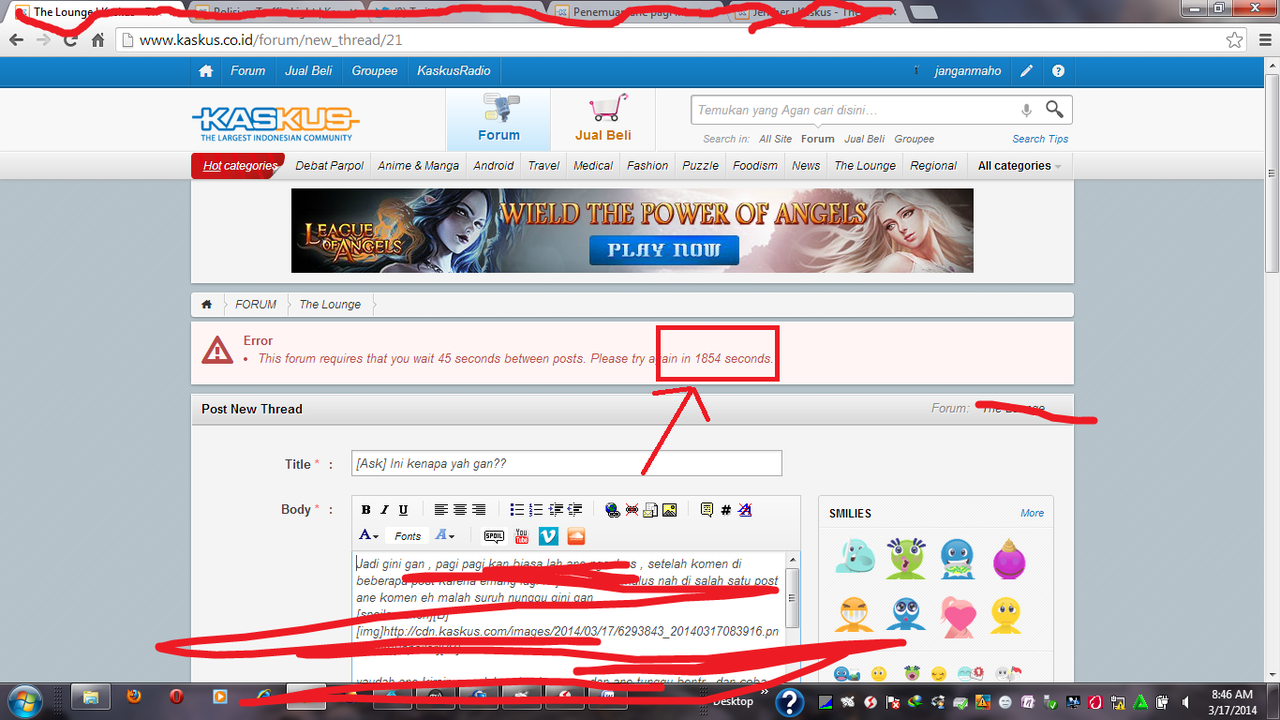Center-align text in editor
This screenshot has height=720, width=1280.
pyautogui.click(x=460, y=510)
